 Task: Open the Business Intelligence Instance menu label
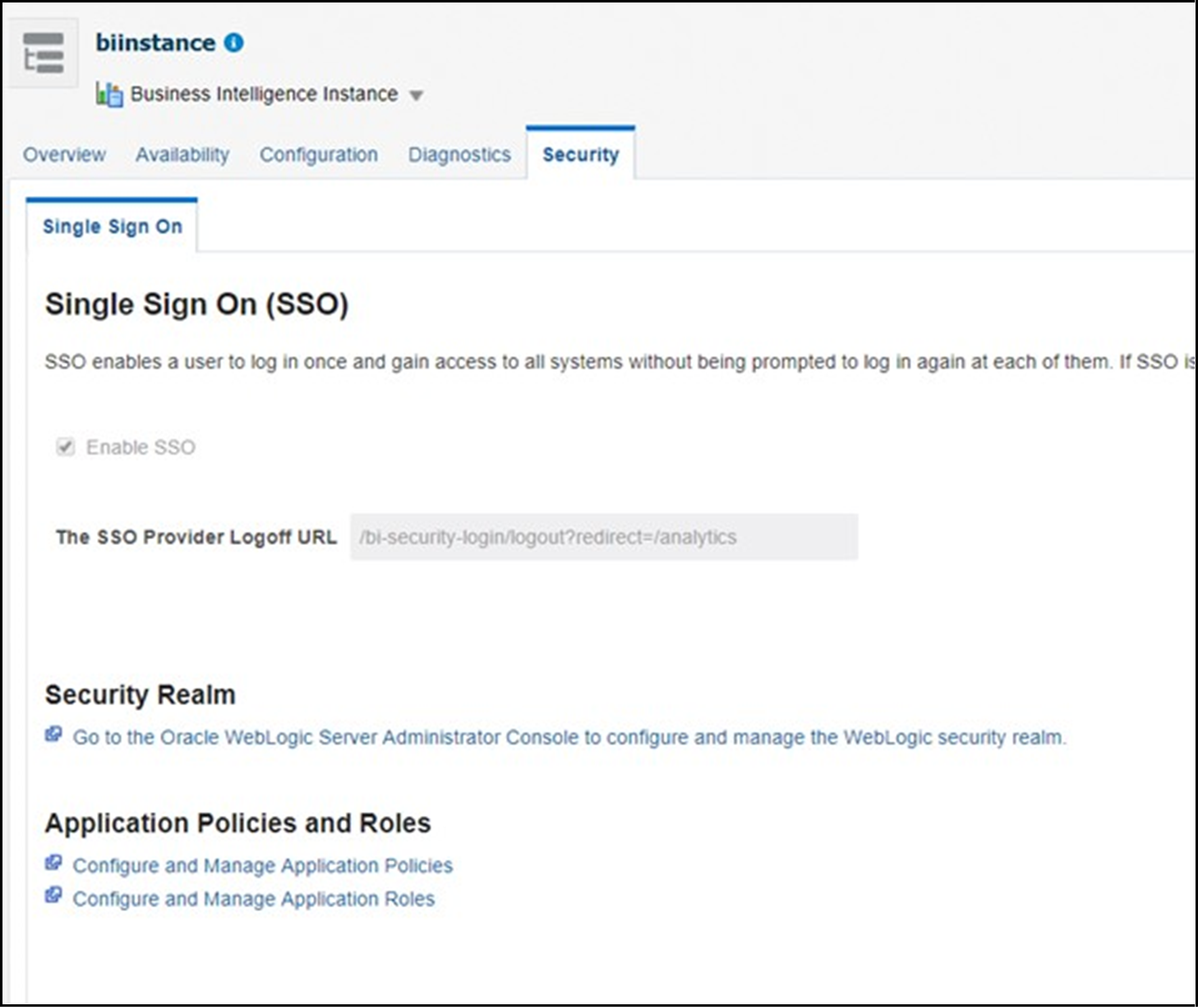(264, 94)
